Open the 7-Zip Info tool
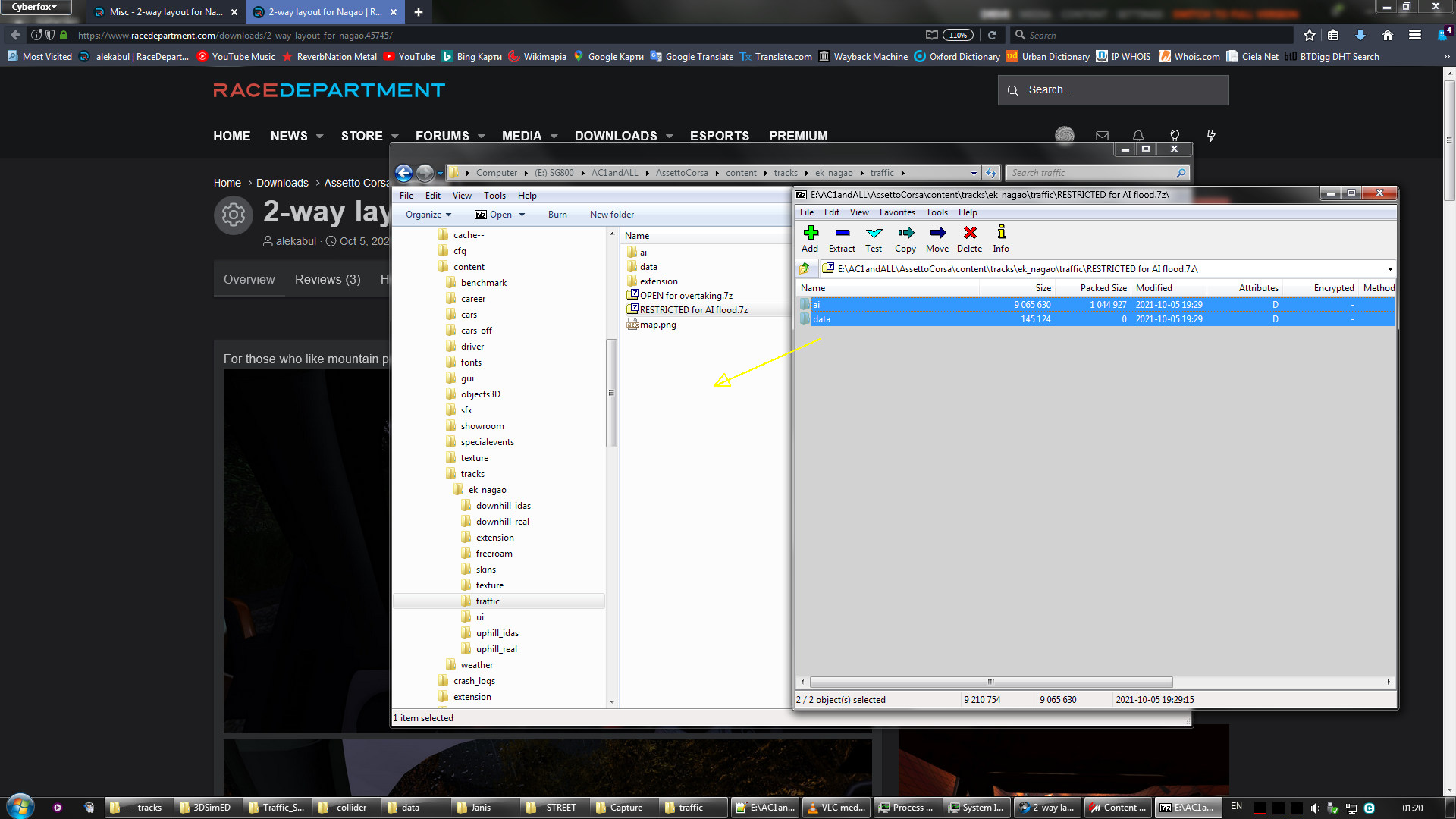The image size is (1456, 819). point(1001,239)
